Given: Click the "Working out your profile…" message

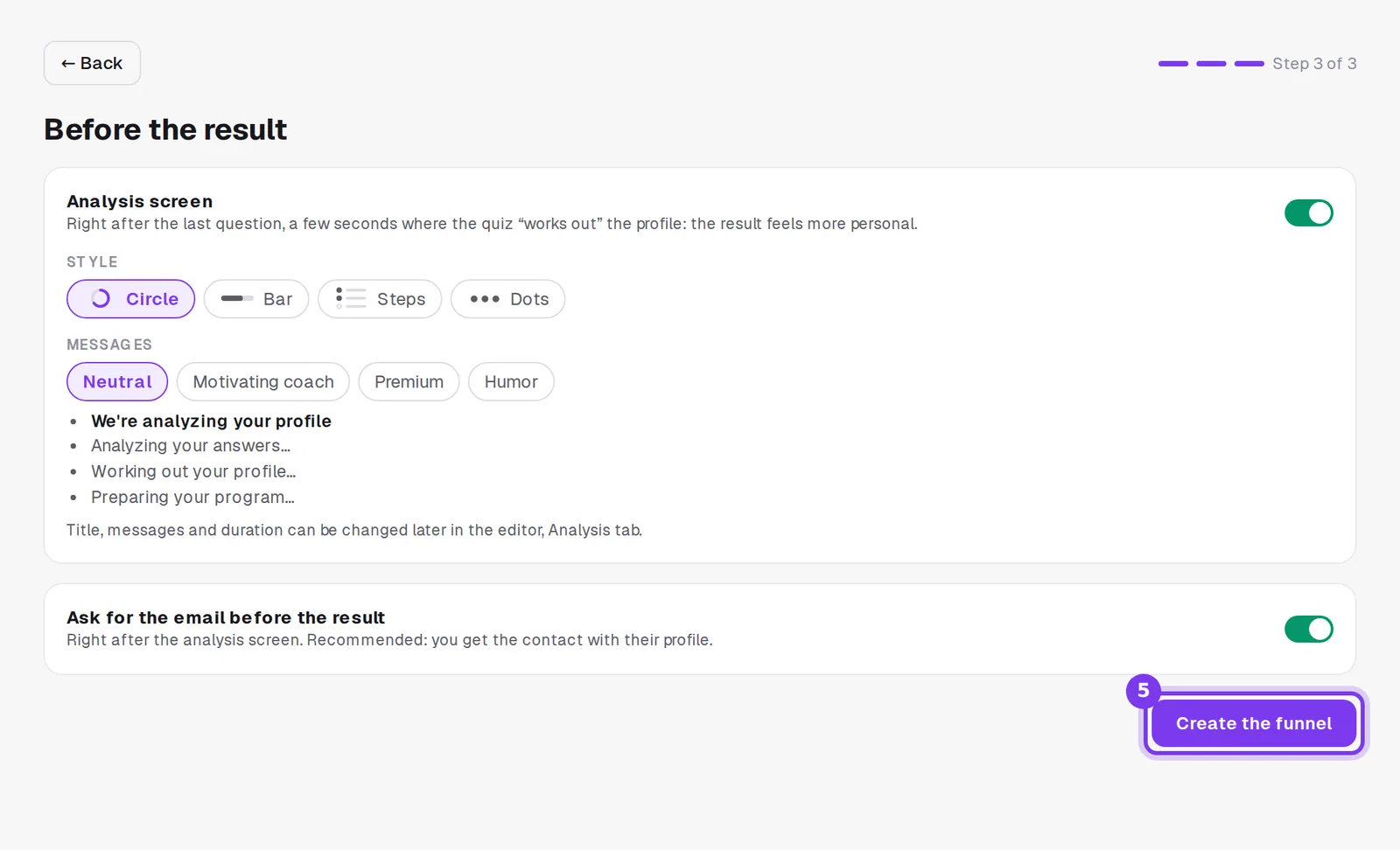Looking at the screenshot, I should (x=193, y=471).
